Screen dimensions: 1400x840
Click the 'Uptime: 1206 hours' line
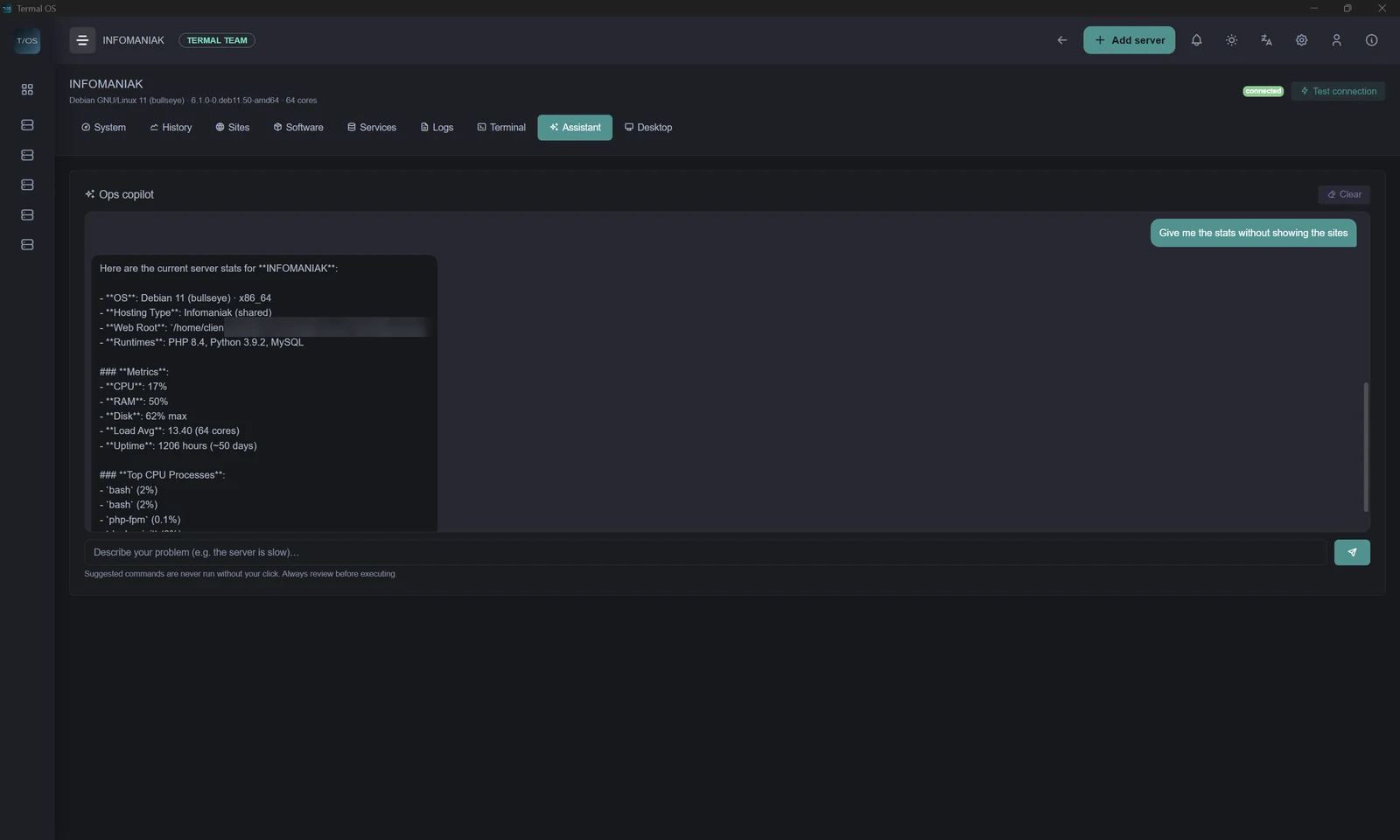tap(178, 445)
